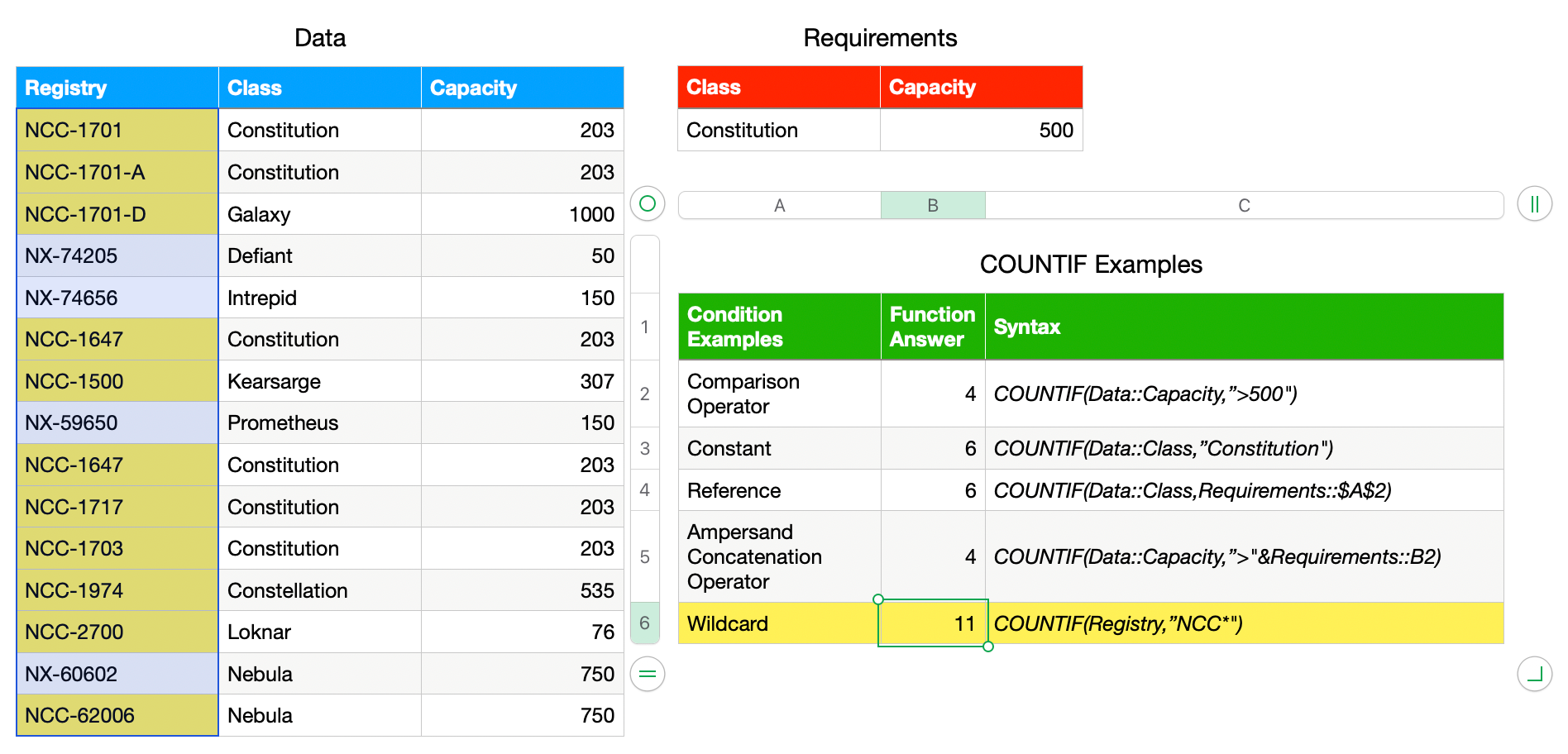This screenshot has width=1568, height=754.
Task: Click the add column handle
Action: point(1534,204)
